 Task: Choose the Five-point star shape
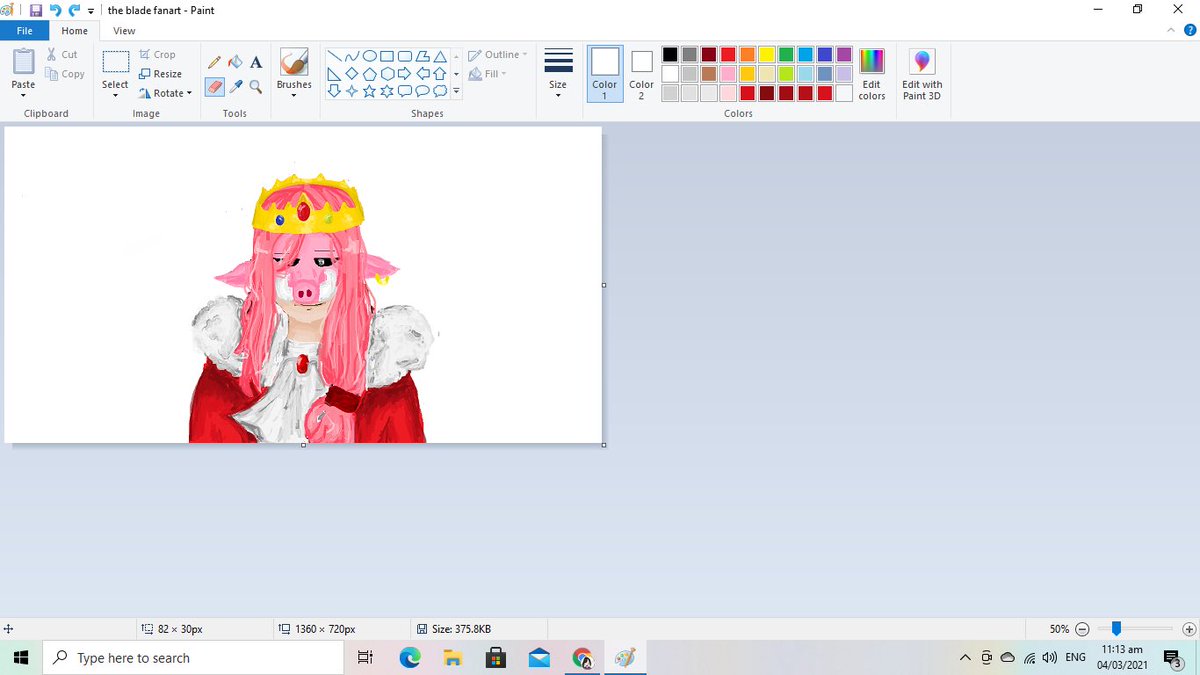point(370,91)
